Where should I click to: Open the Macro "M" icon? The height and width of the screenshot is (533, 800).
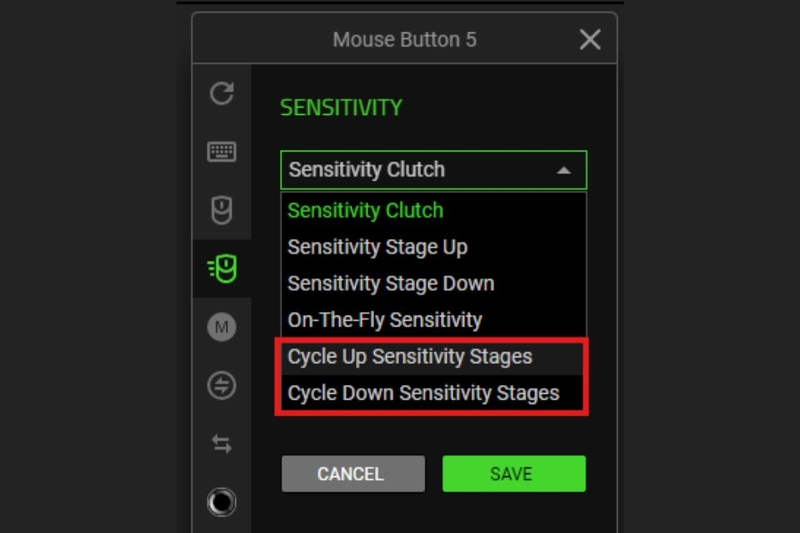click(221, 327)
